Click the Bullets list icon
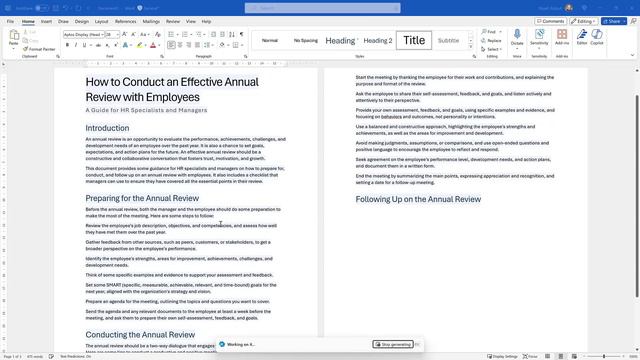 click(171, 34)
